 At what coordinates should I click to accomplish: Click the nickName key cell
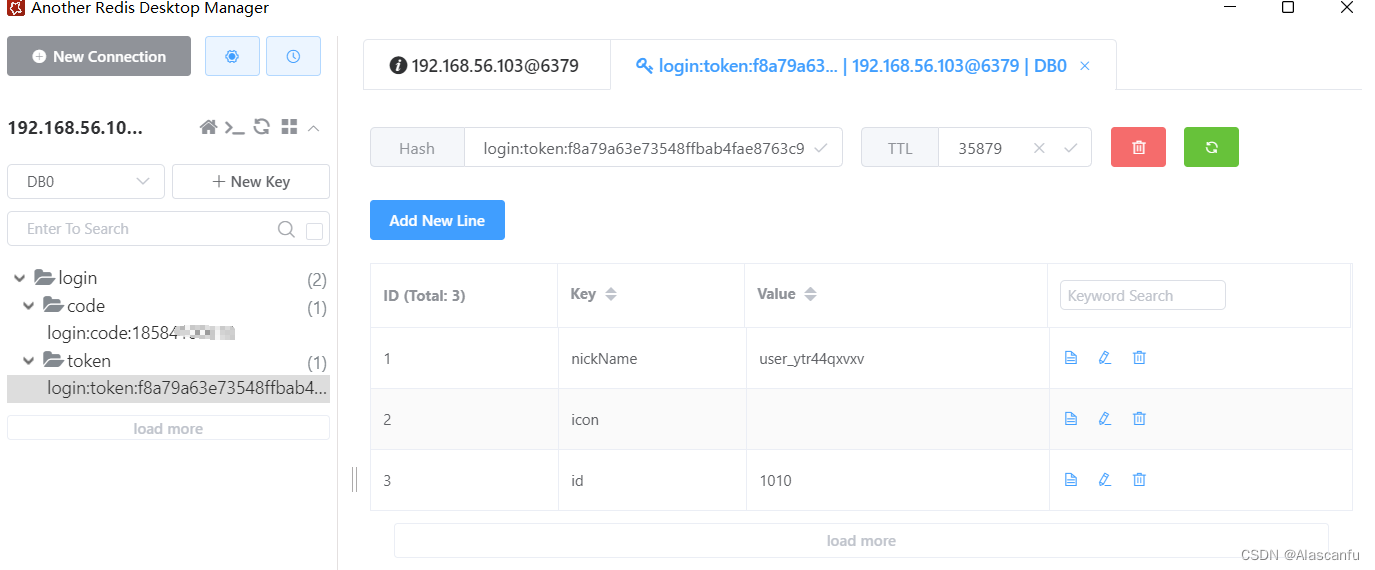(x=651, y=359)
